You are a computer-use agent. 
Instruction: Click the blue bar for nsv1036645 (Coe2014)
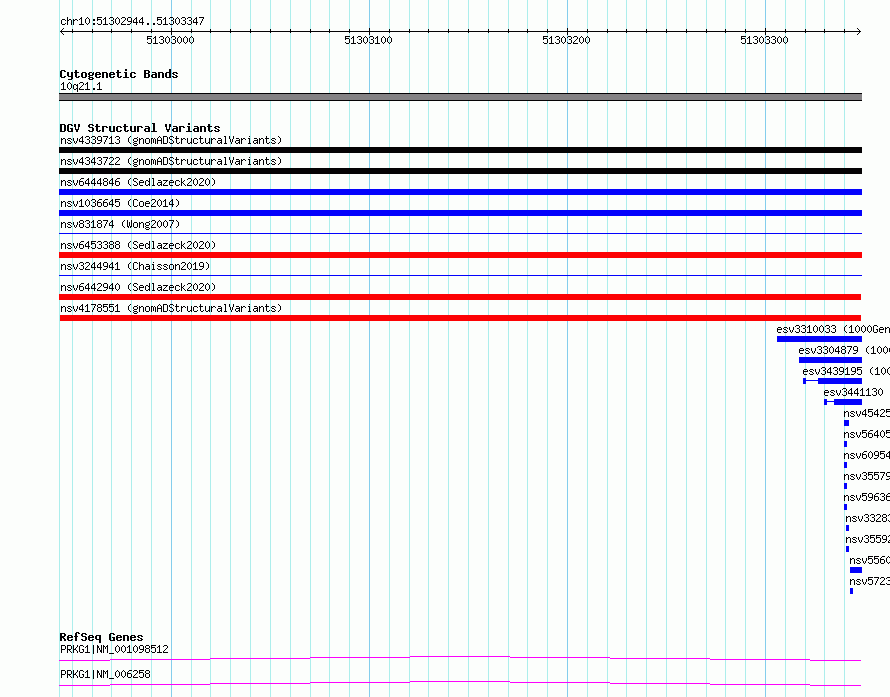[460, 213]
